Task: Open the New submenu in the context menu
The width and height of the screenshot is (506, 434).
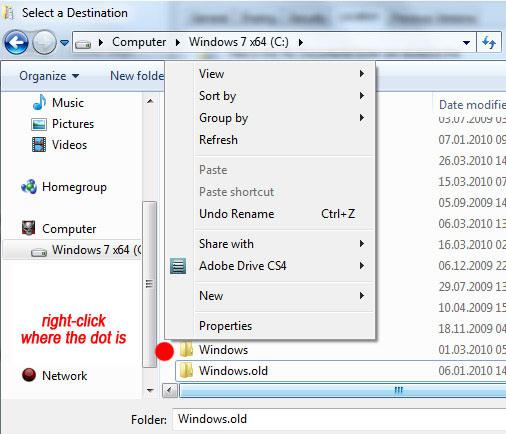Action: [x=271, y=296]
